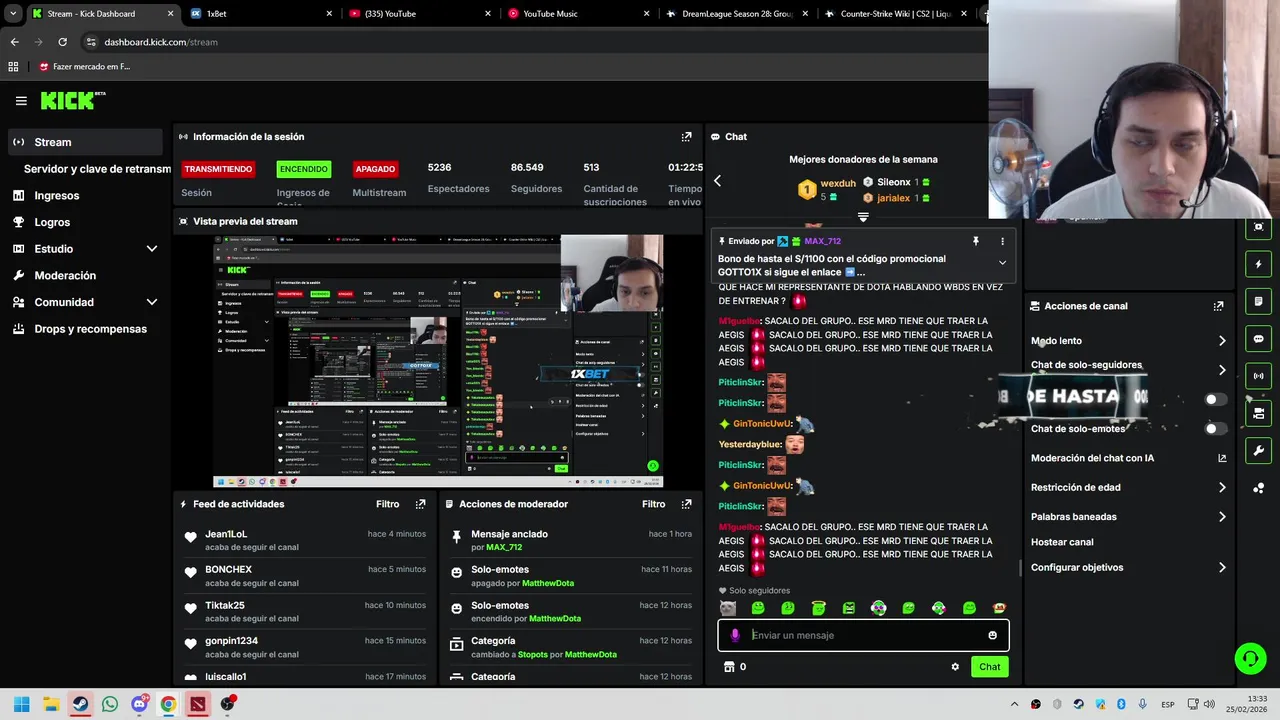Select Stream in the left sidebar

pos(85,142)
